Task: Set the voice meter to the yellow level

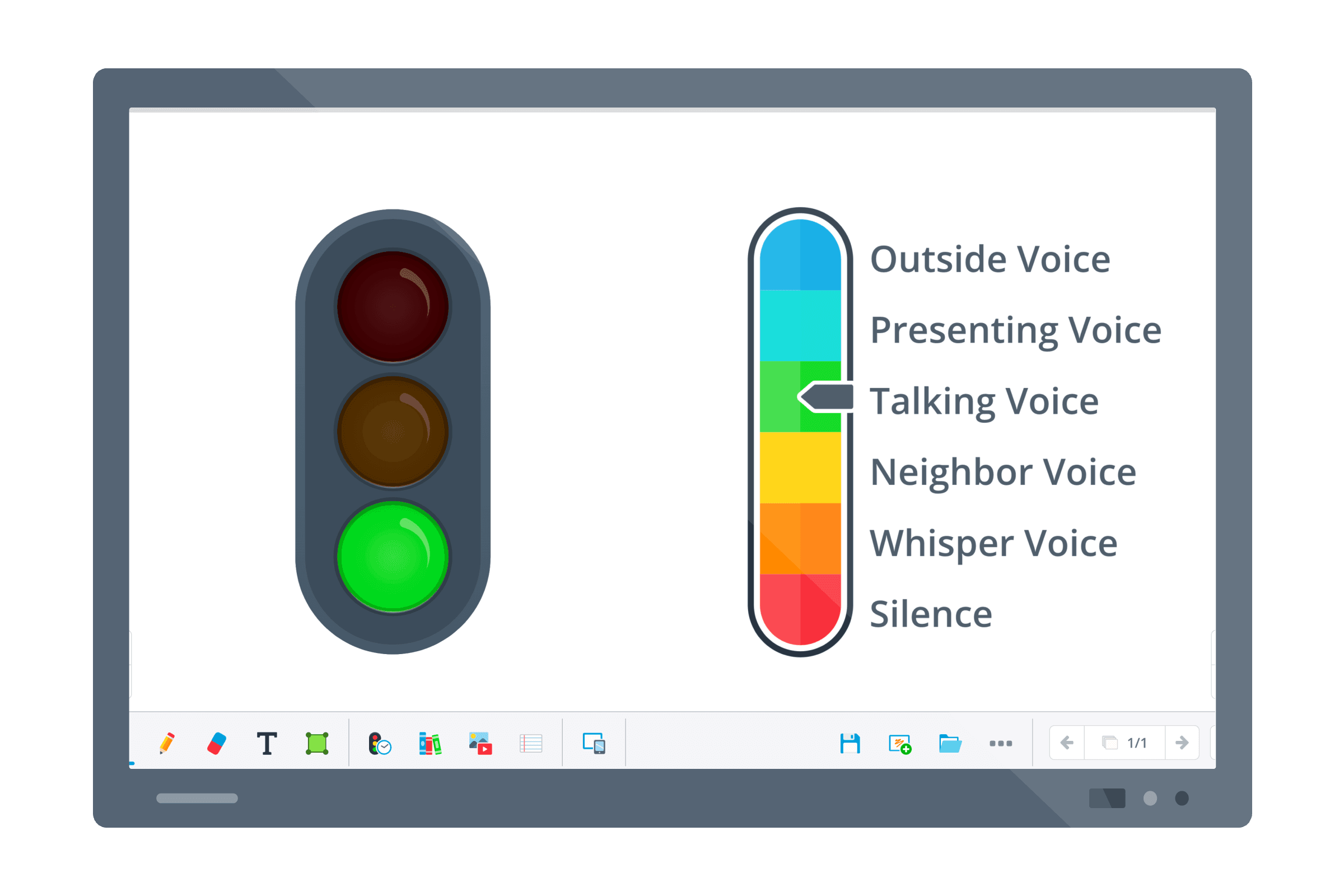Action: tap(800, 468)
